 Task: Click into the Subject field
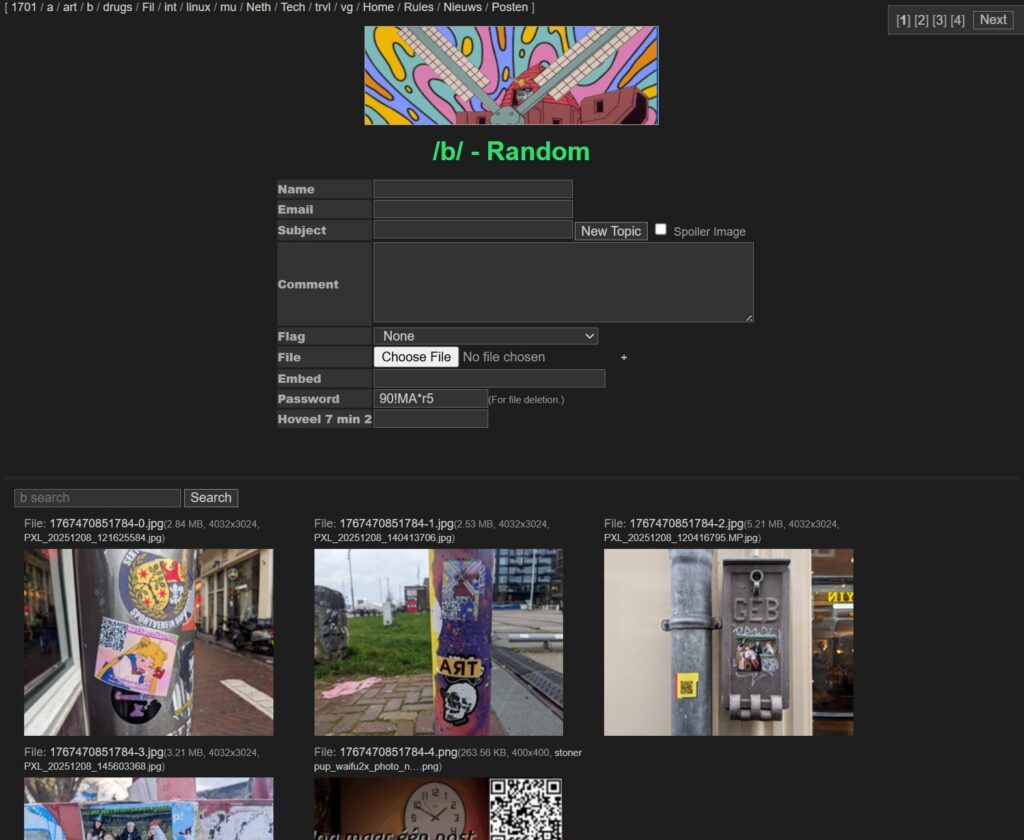[473, 230]
